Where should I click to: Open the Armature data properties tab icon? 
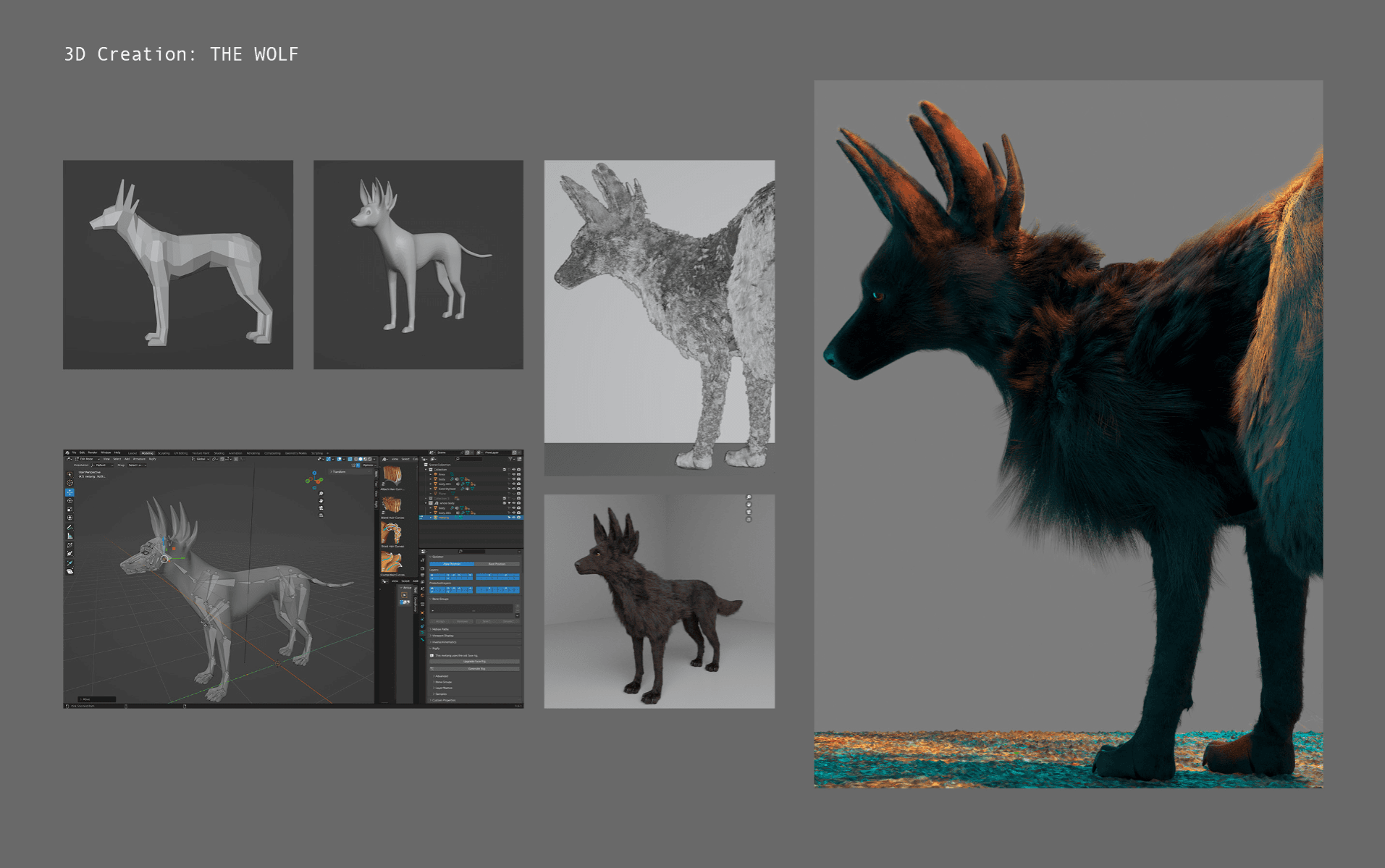(x=422, y=633)
